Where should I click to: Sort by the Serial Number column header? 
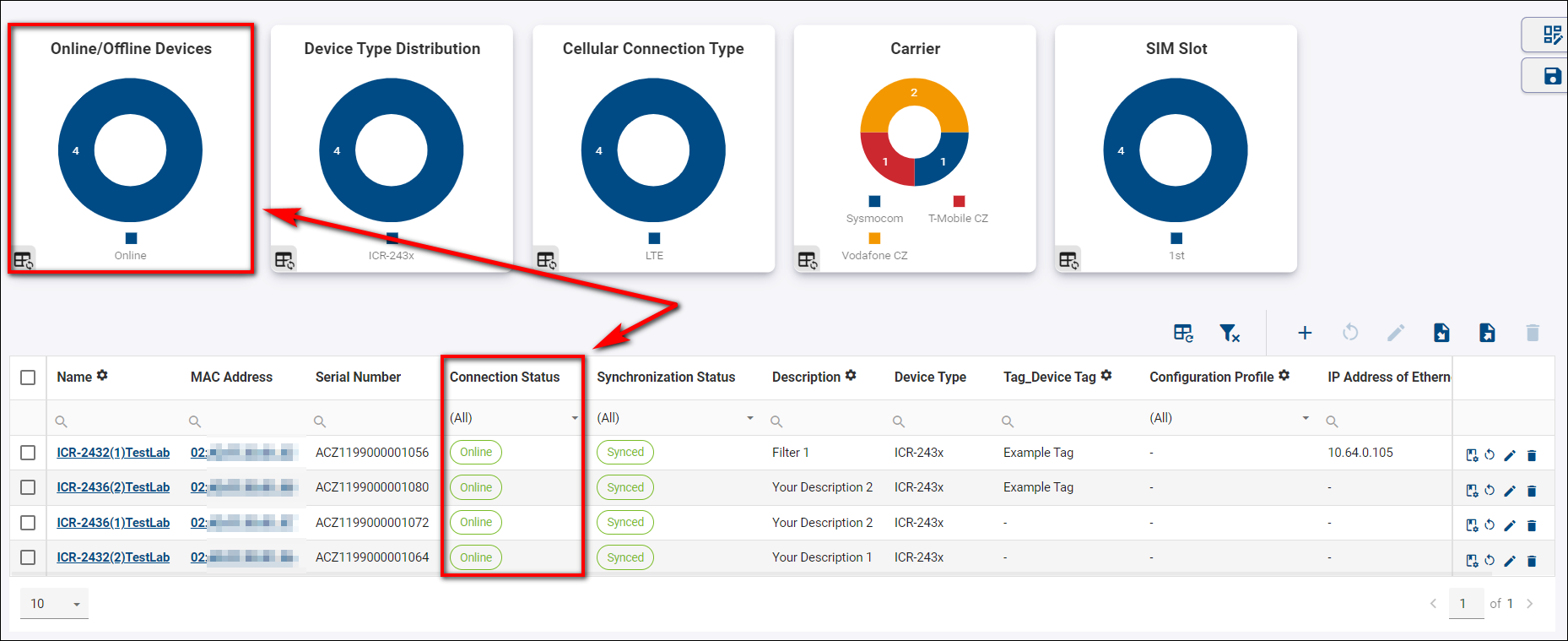point(358,378)
